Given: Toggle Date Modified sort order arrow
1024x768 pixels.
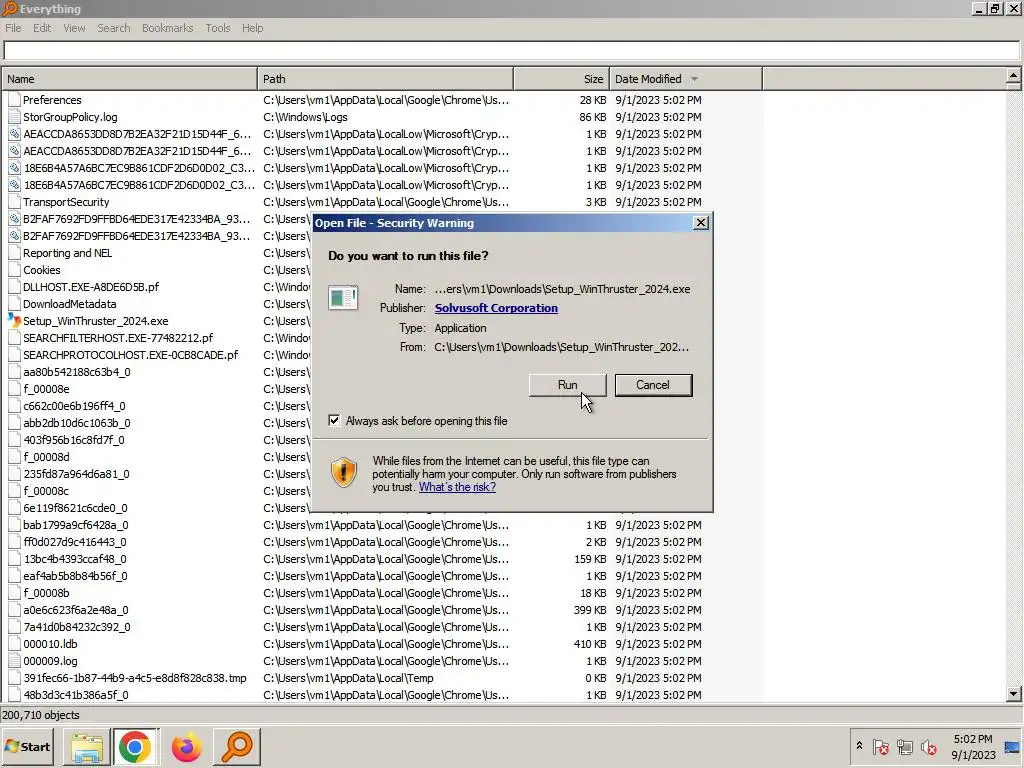Looking at the screenshot, I should click(694, 79).
